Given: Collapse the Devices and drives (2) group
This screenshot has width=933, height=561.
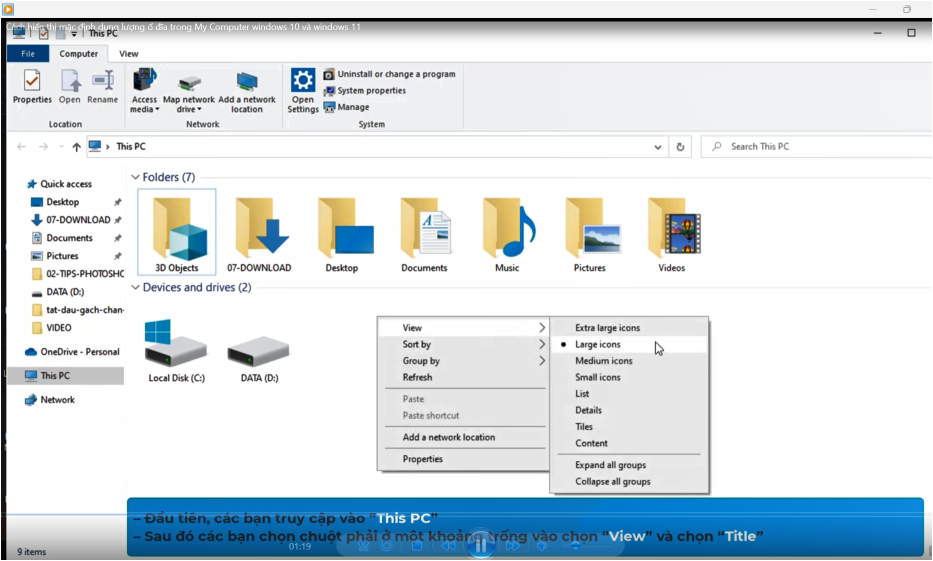Looking at the screenshot, I should pos(136,287).
